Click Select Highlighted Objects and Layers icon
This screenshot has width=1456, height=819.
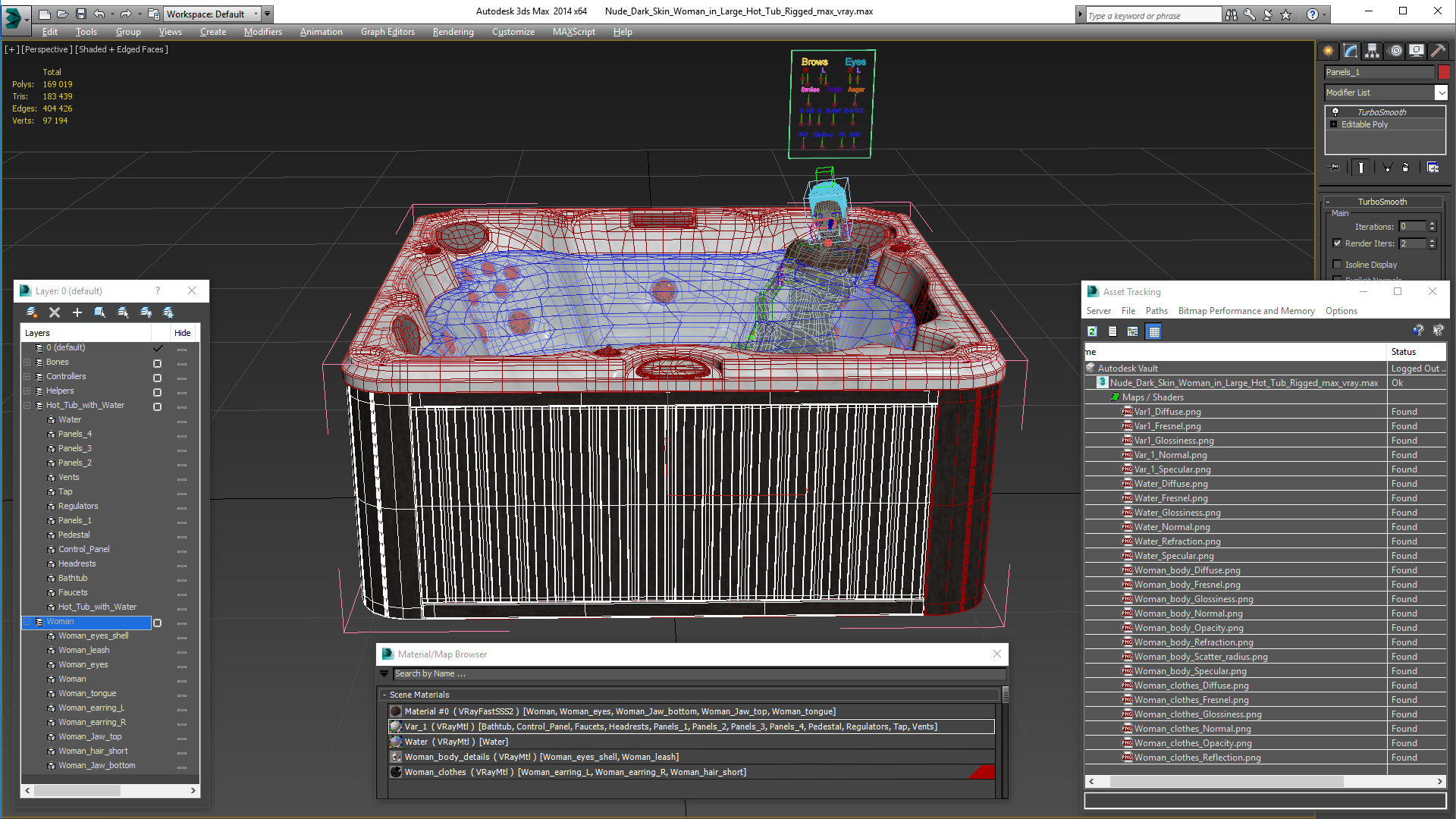(x=99, y=312)
